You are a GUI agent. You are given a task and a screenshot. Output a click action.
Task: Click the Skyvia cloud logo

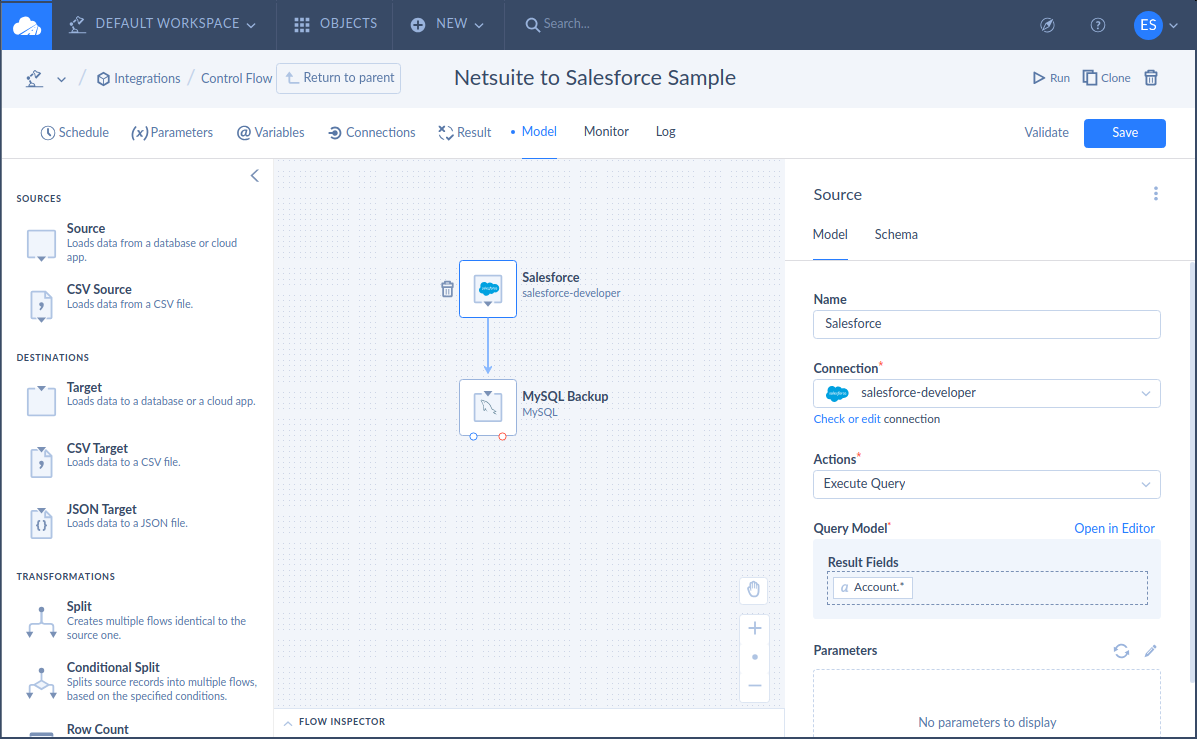[x=27, y=25]
